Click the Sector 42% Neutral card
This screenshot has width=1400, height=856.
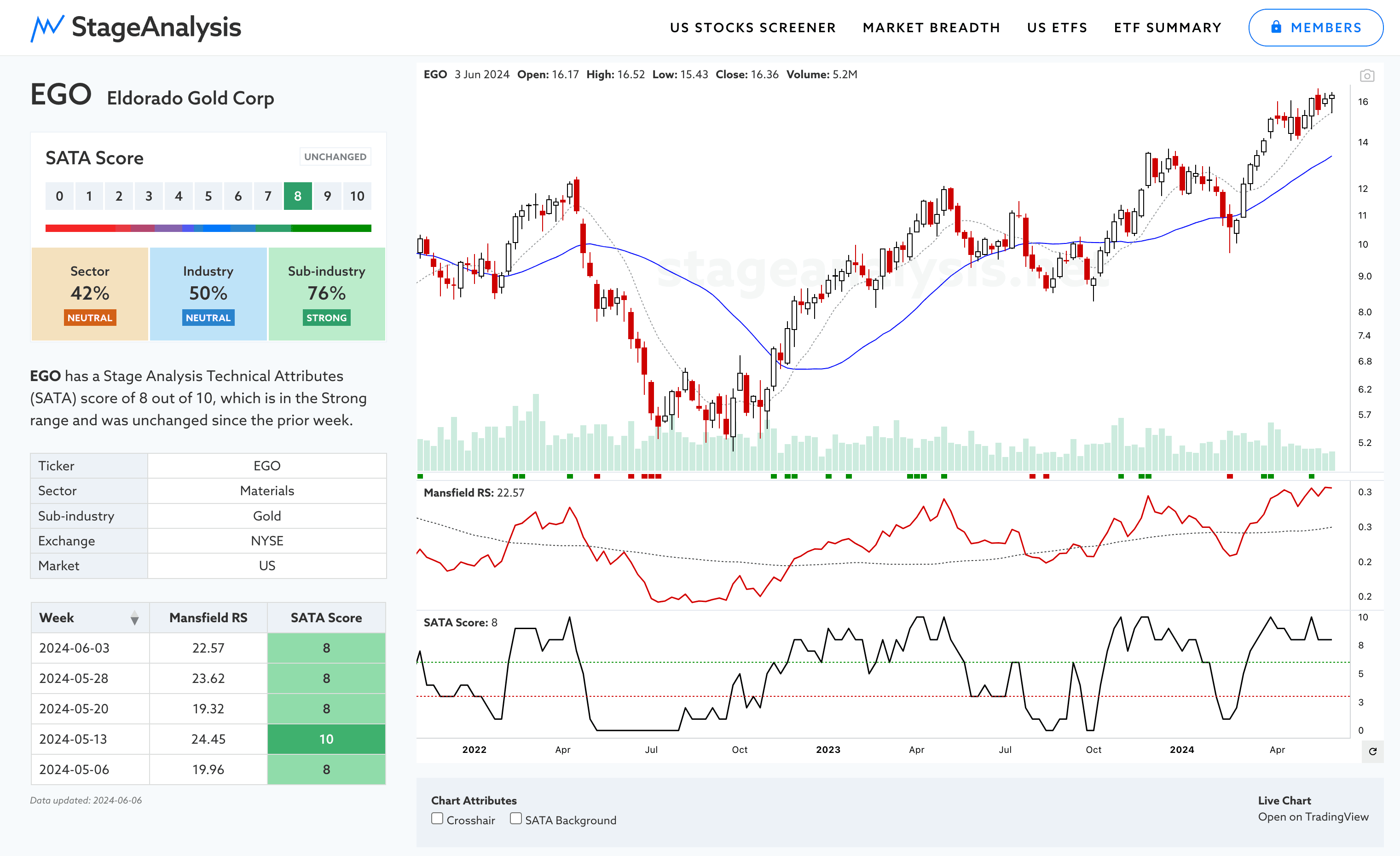[x=90, y=294]
